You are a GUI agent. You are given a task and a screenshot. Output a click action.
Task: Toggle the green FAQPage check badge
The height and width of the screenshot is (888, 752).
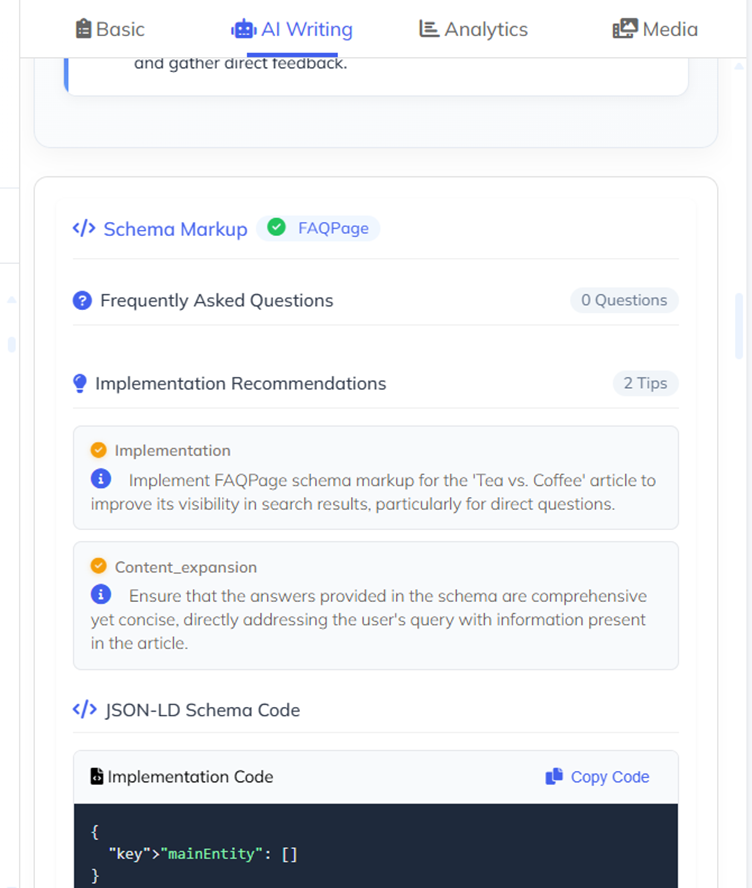click(x=276, y=228)
